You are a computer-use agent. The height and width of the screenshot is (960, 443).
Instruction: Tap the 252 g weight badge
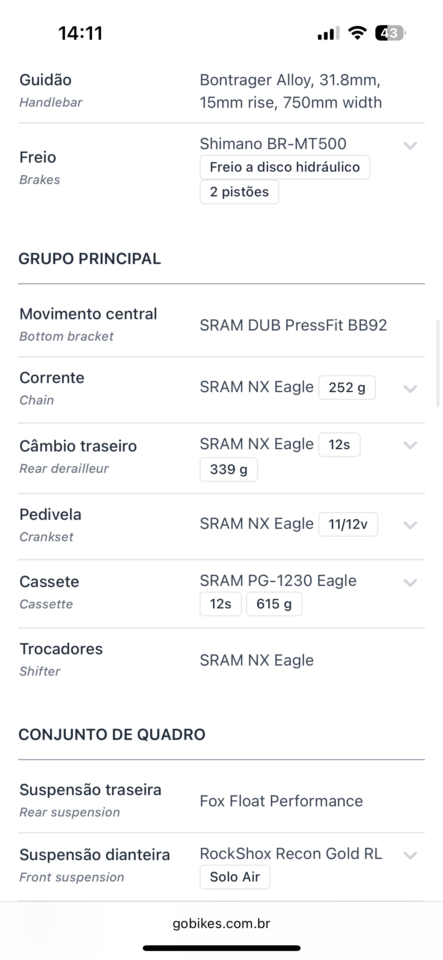pos(347,388)
